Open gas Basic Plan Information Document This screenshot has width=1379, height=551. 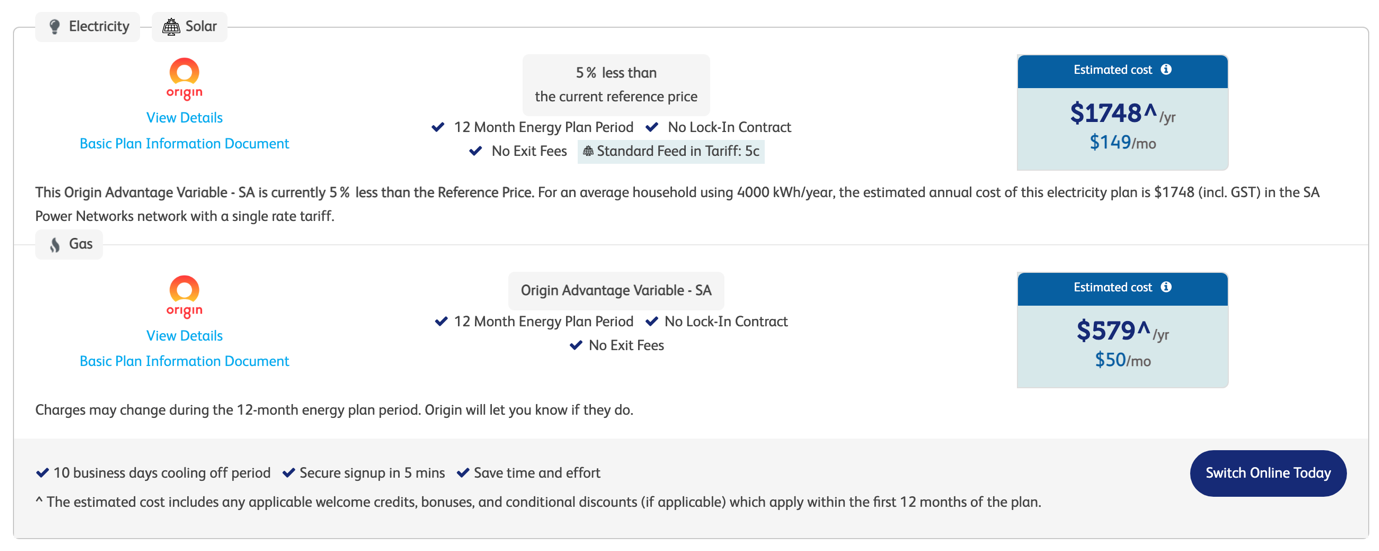[x=184, y=361]
